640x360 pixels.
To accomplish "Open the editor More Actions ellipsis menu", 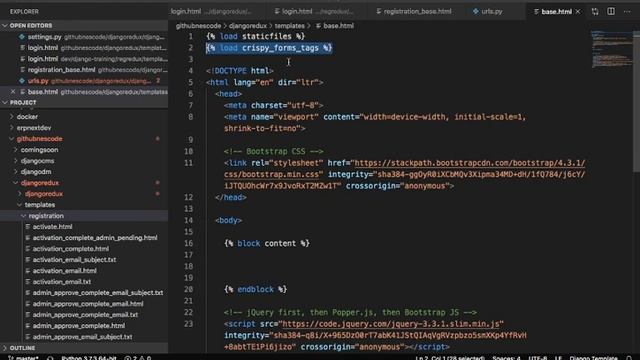I will point(627,11).
